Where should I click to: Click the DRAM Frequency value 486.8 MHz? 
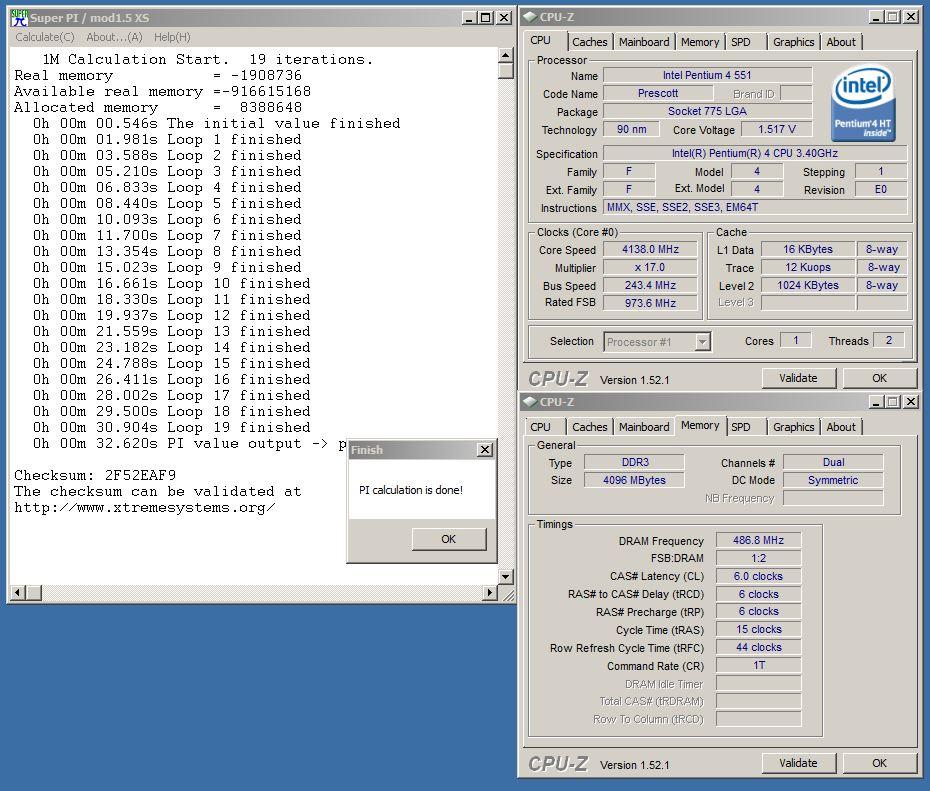tap(758, 540)
